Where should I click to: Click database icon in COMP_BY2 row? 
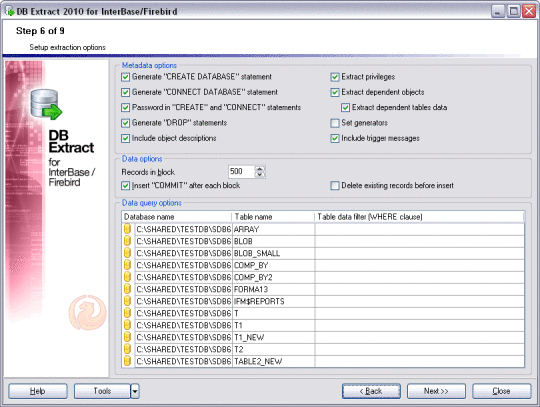pyautogui.click(x=127, y=277)
